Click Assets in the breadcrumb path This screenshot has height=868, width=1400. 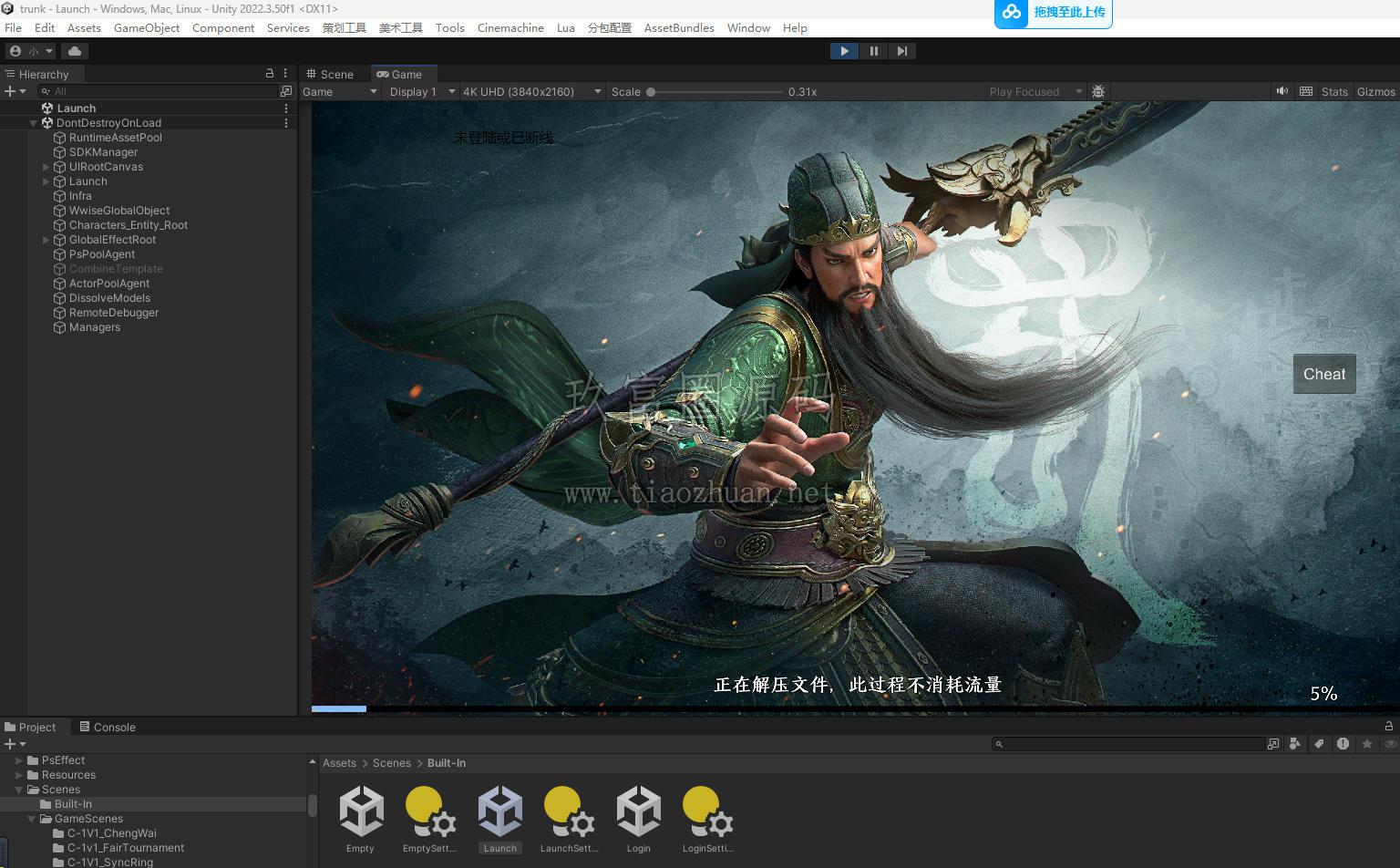[339, 763]
